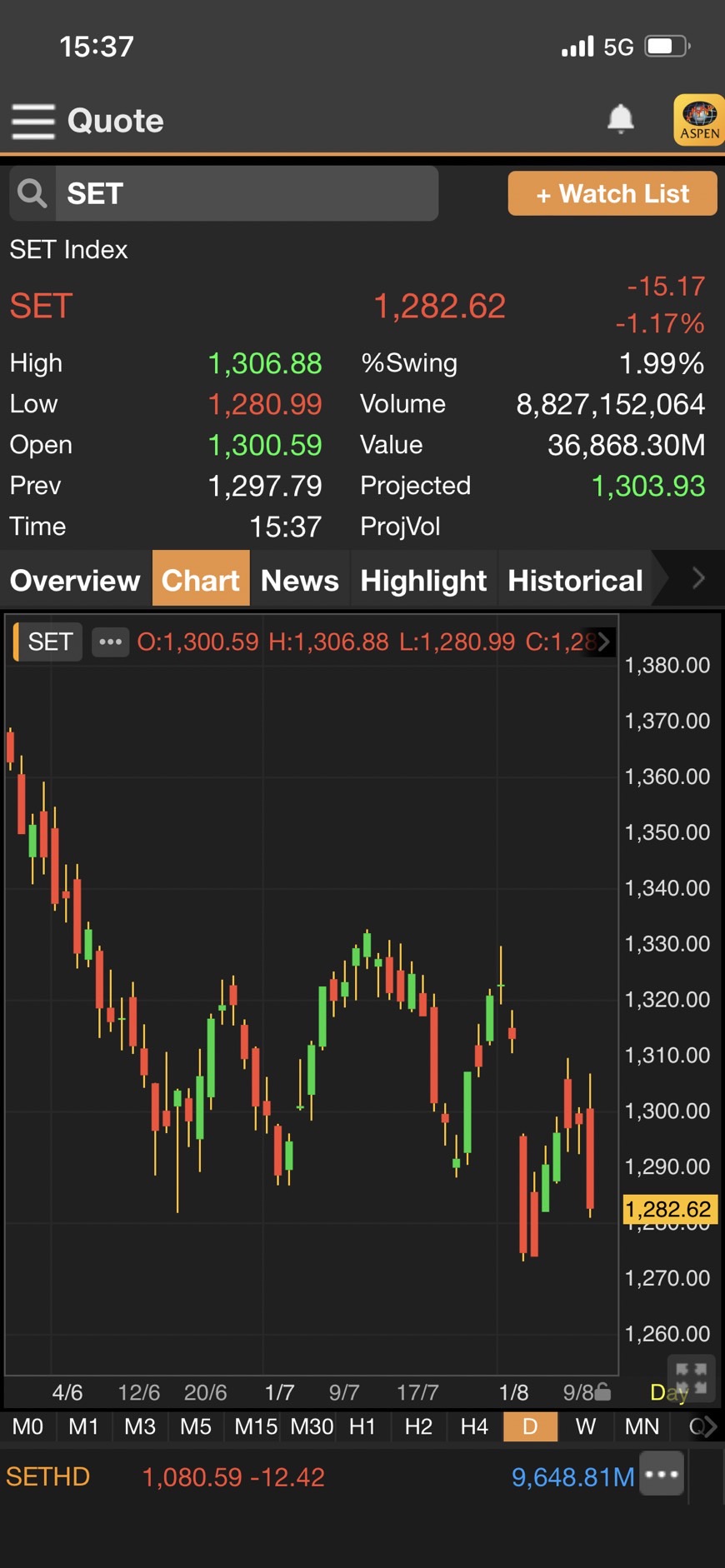
Task: Tap the 1/7 date label on chart axis
Action: [x=279, y=1392]
